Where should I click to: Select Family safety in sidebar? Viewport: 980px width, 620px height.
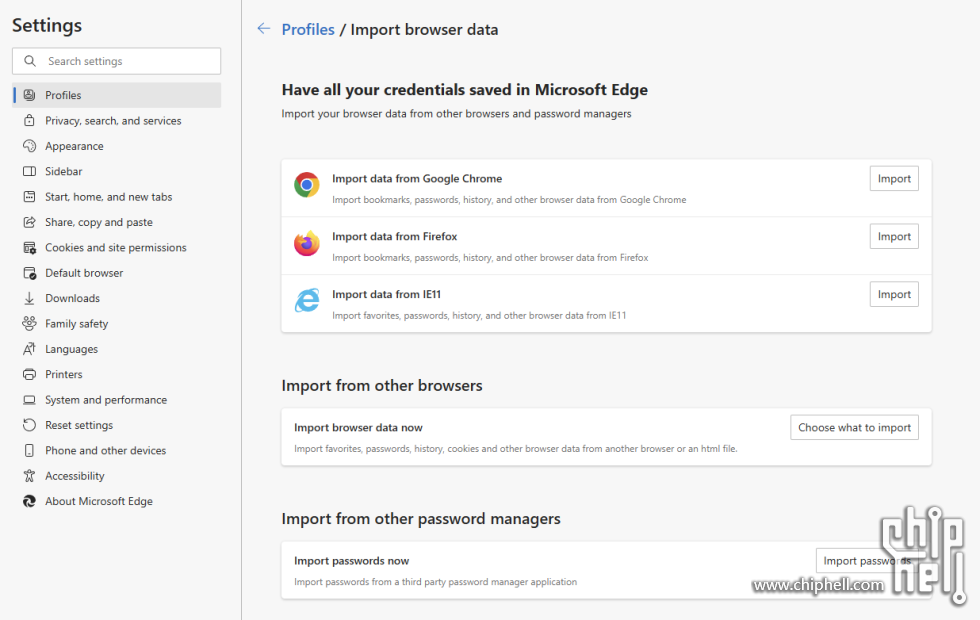pos(116,324)
